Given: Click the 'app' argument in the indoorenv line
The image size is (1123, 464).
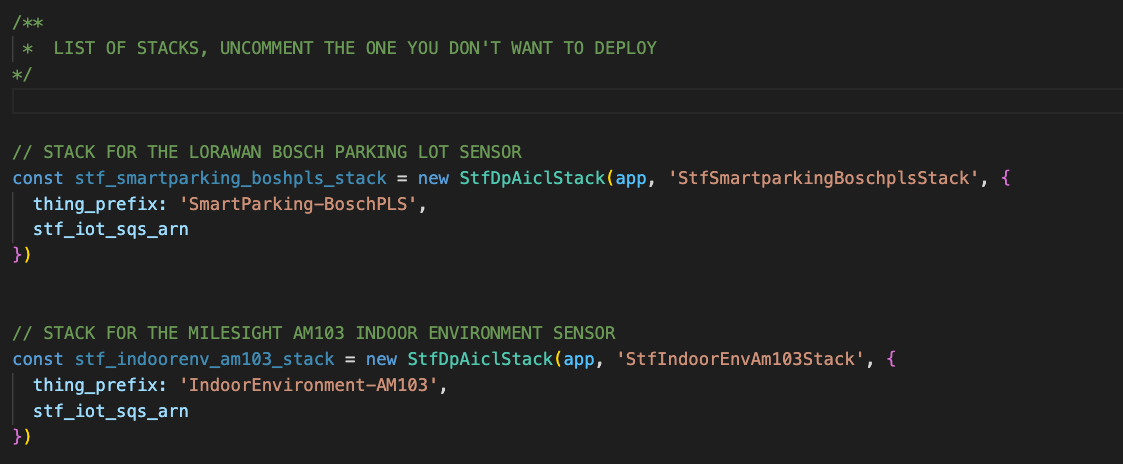Looking at the screenshot, I should pos(579,360).
